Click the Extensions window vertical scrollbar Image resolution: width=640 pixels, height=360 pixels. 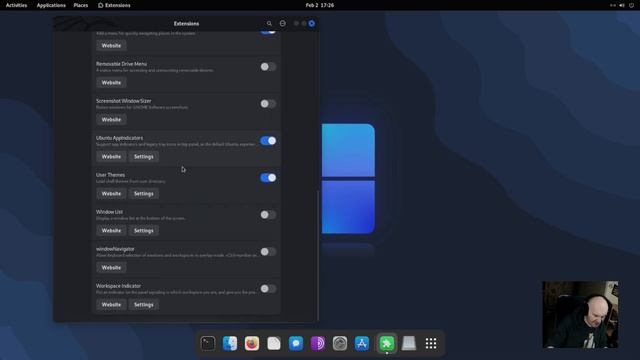(318, 255)
